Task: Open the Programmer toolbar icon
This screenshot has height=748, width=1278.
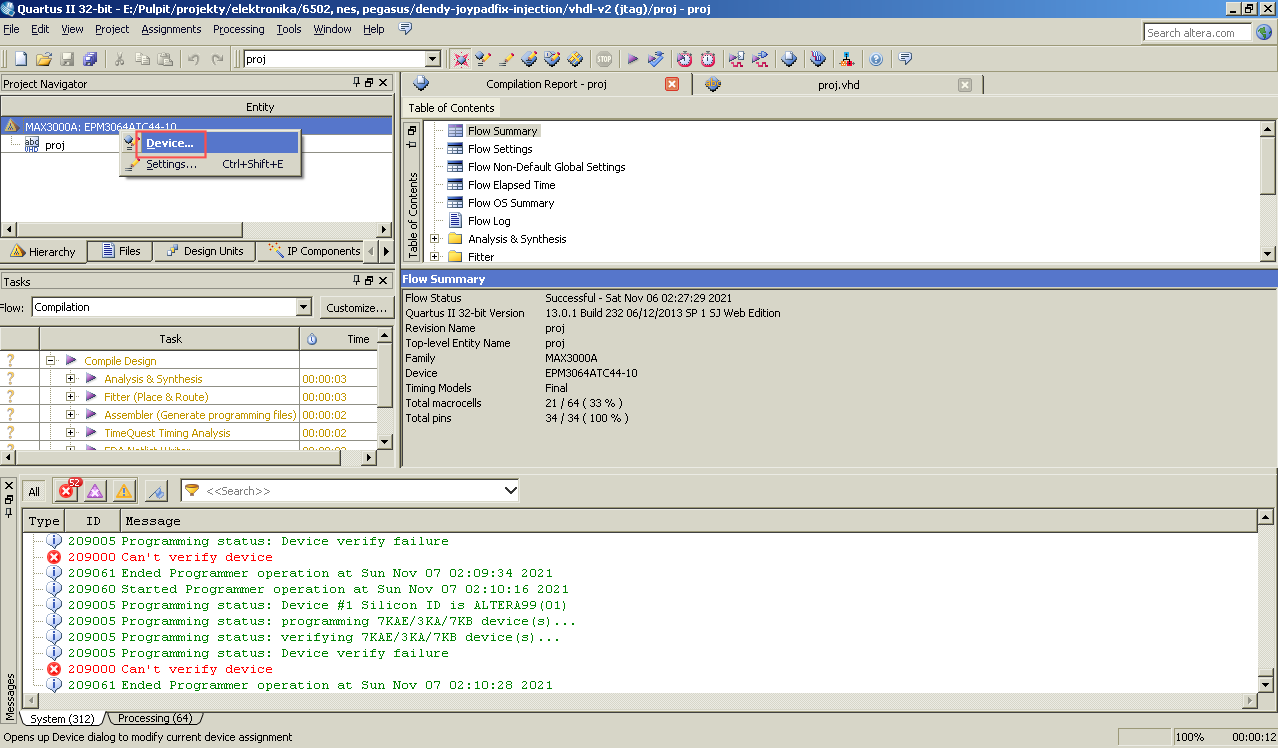Action: (819, 59)
